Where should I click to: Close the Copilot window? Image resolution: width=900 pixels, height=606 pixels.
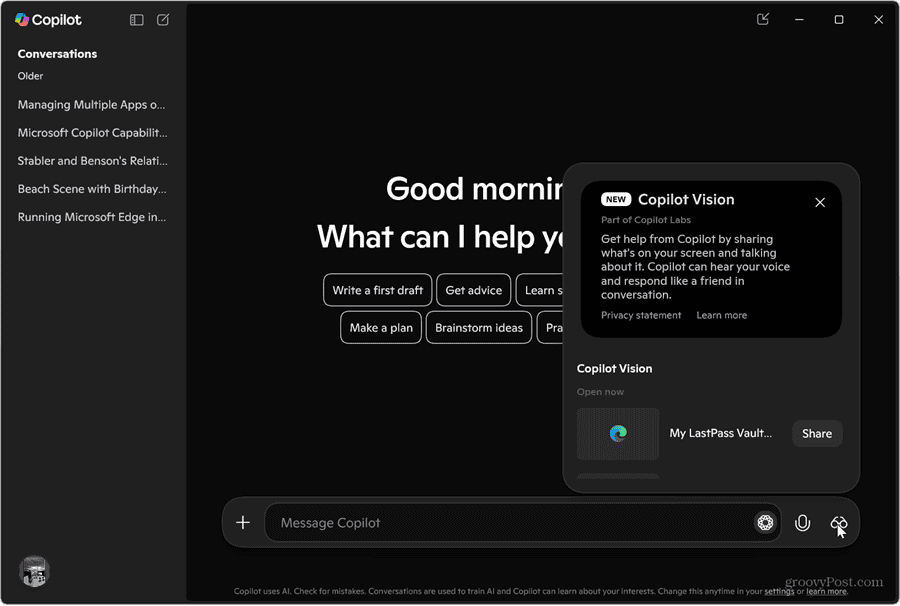pos(878,20)
